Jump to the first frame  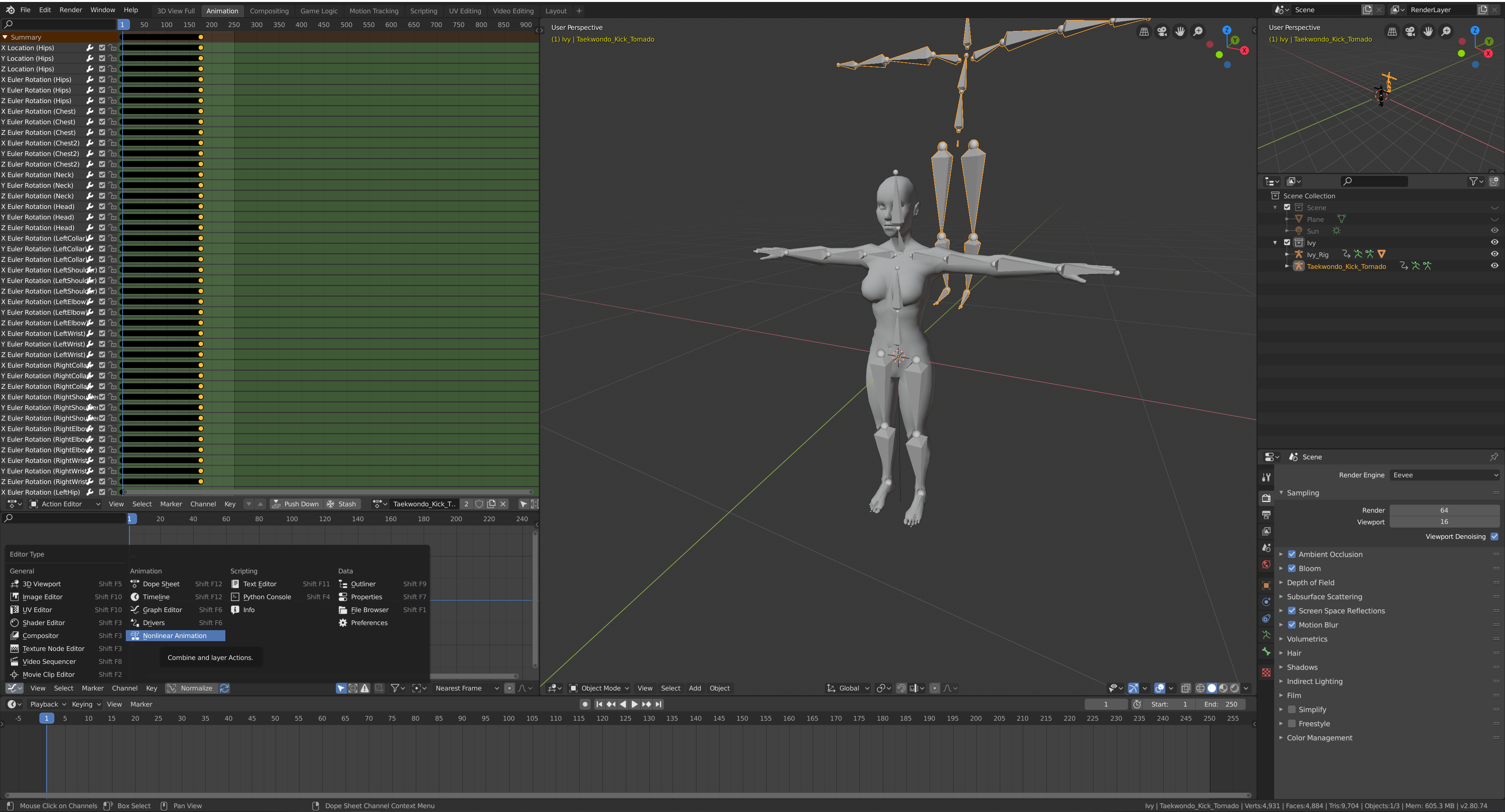tap(599, 705)
